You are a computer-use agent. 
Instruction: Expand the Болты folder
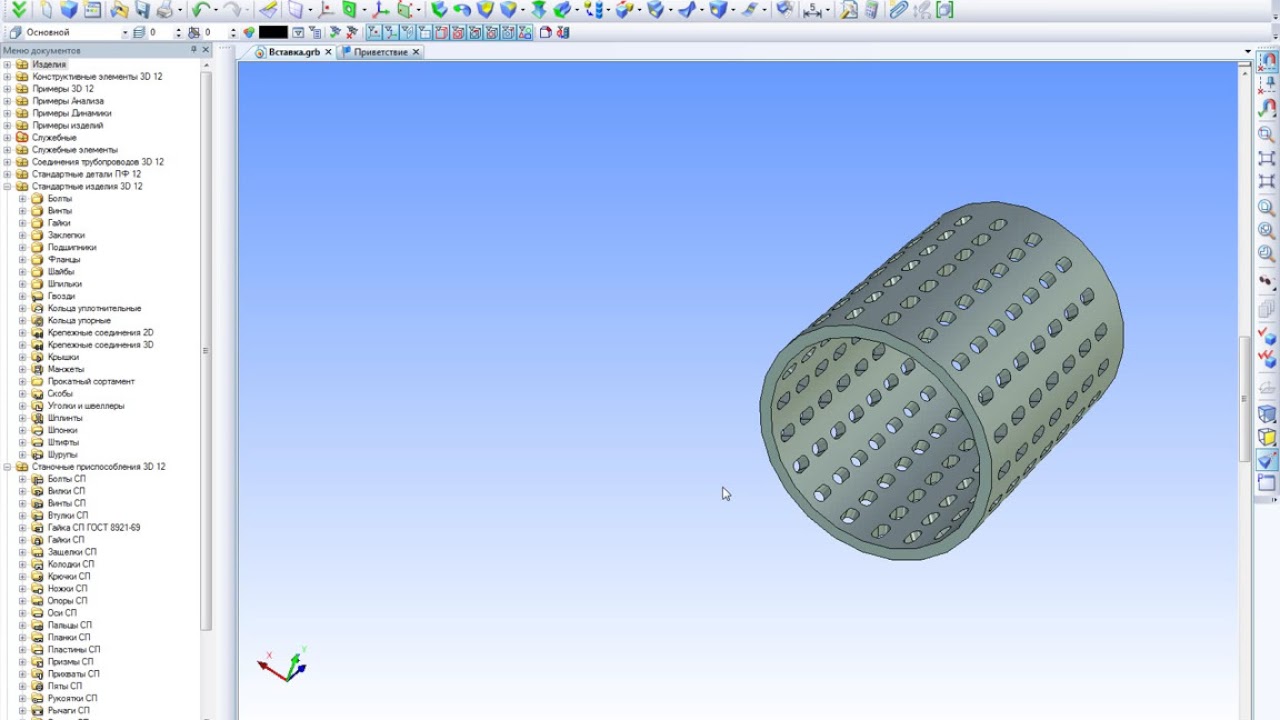pos(23,199)
